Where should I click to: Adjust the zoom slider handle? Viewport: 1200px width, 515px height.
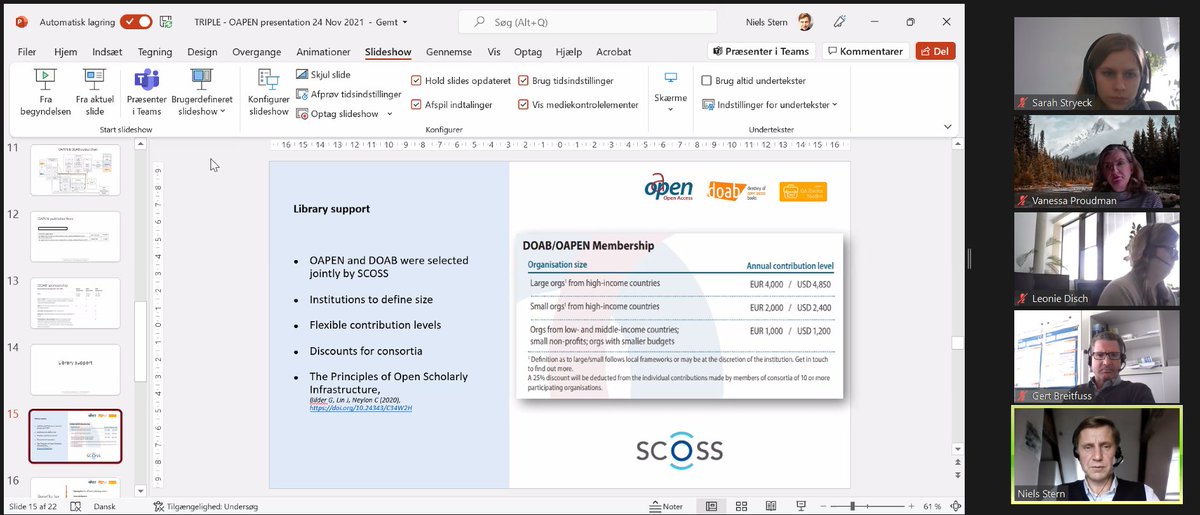(855, 506)
